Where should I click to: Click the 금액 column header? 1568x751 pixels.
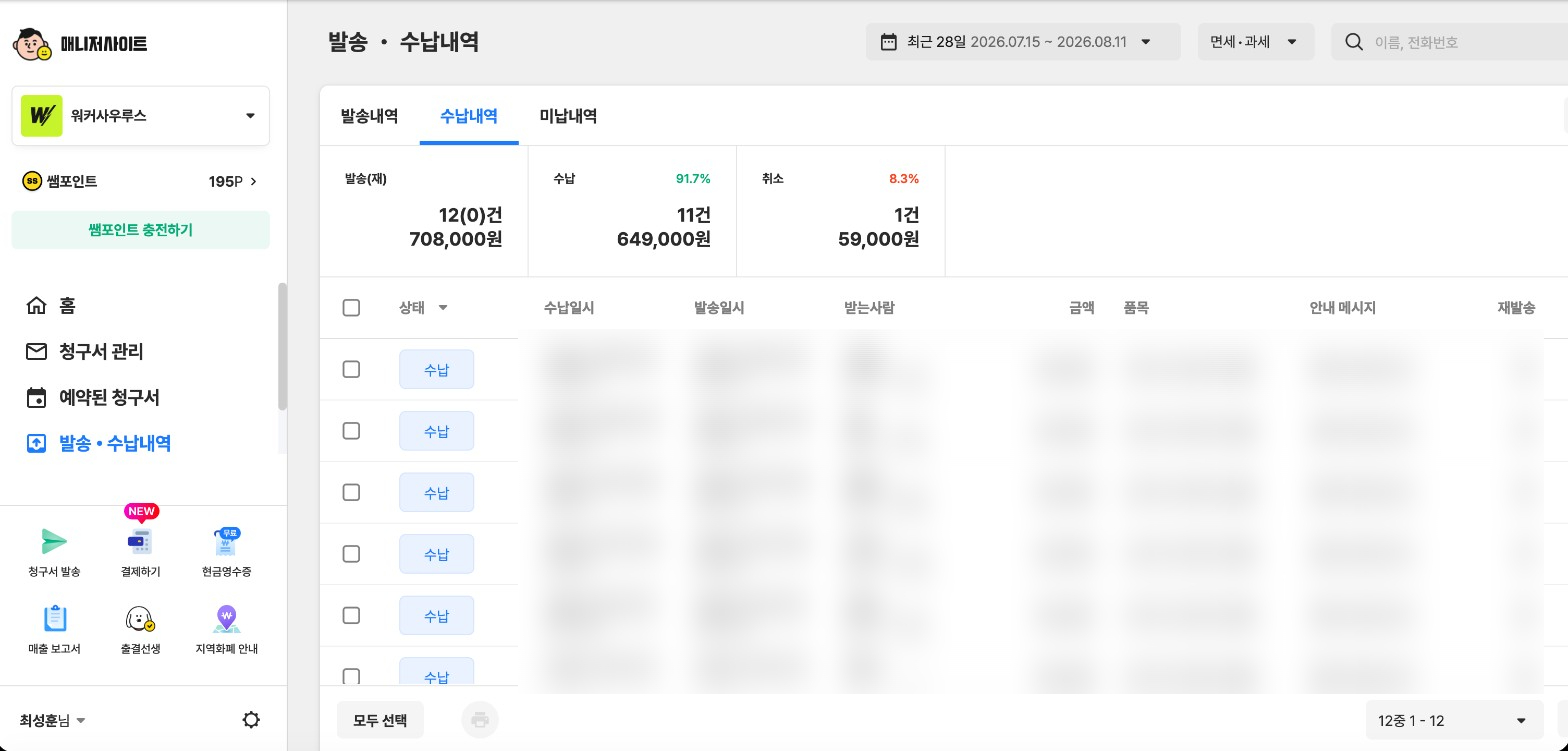pos(1081,308)
